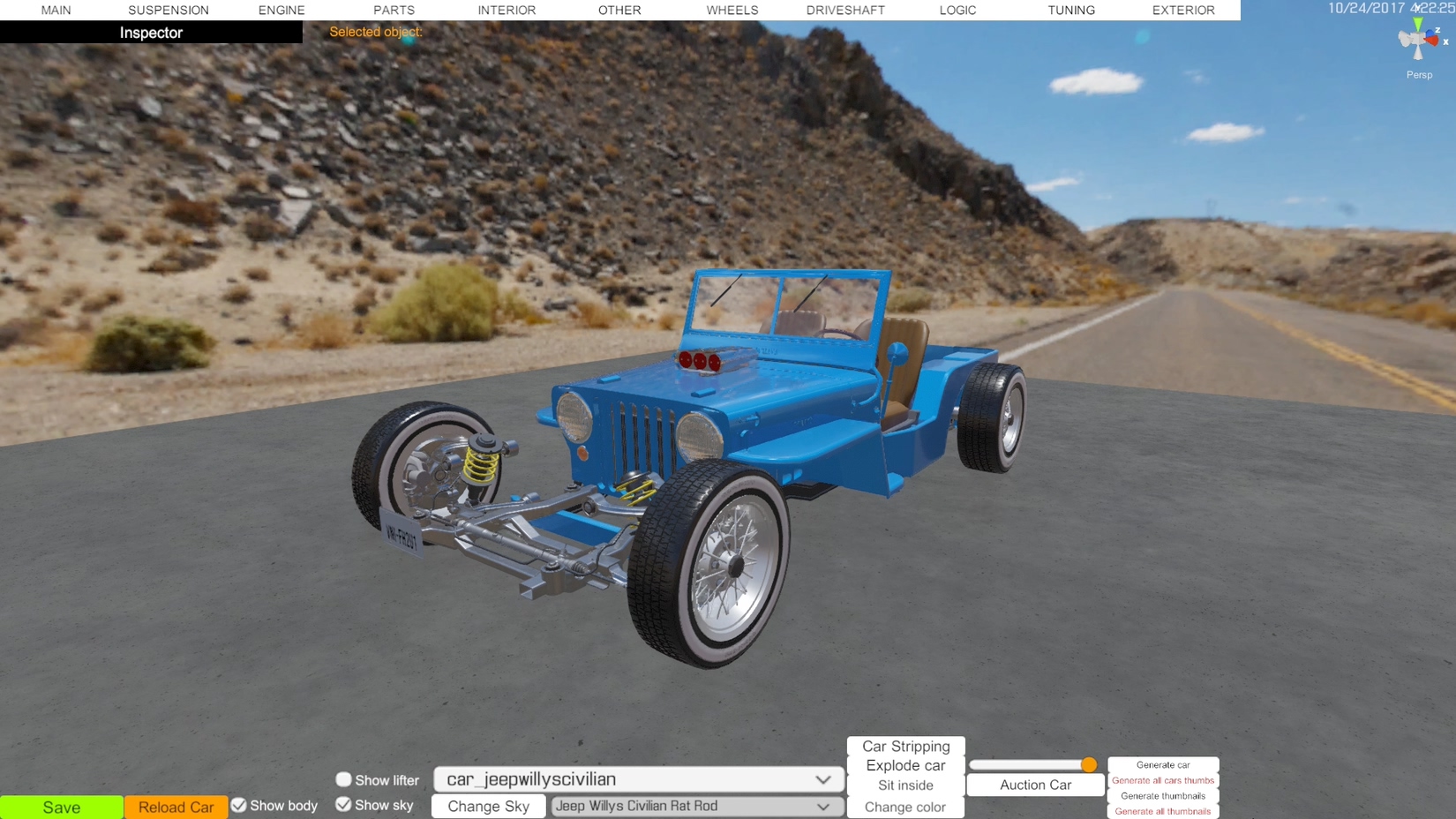Viewport: 1456px width, 819px height.
Task: Open the WHEELS menu
Action: 732,10
